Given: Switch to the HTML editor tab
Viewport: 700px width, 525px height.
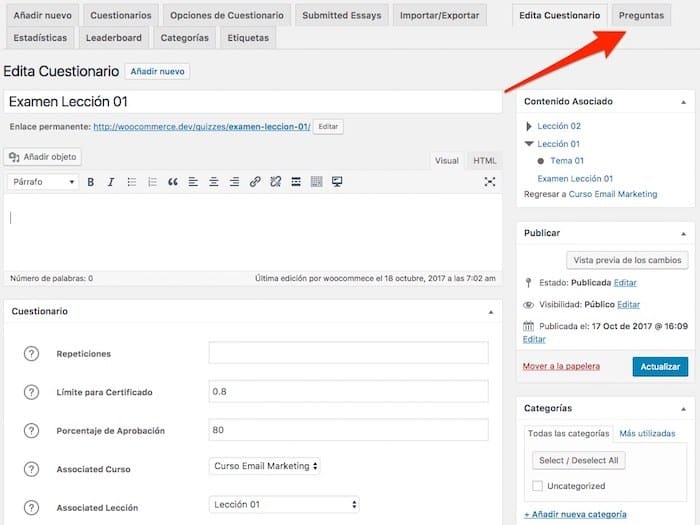Looking at the screenshot, I should 484,161.
